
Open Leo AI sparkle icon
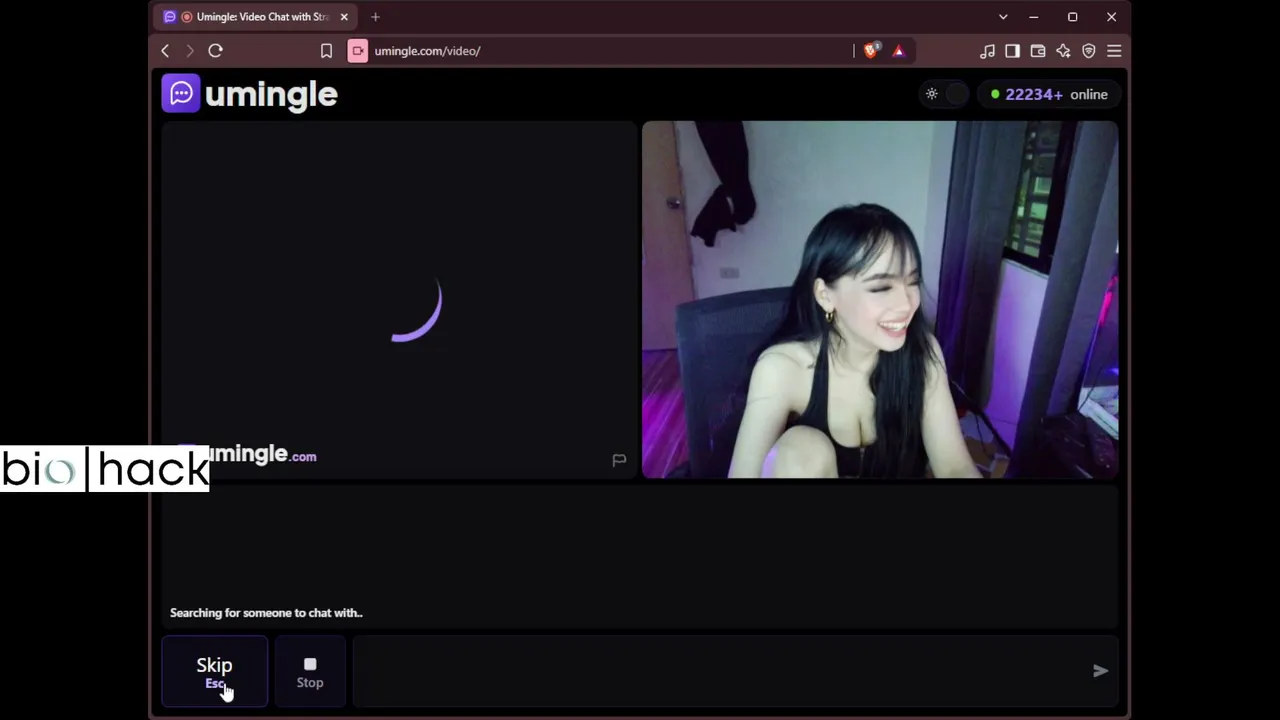click(1063, 51)
